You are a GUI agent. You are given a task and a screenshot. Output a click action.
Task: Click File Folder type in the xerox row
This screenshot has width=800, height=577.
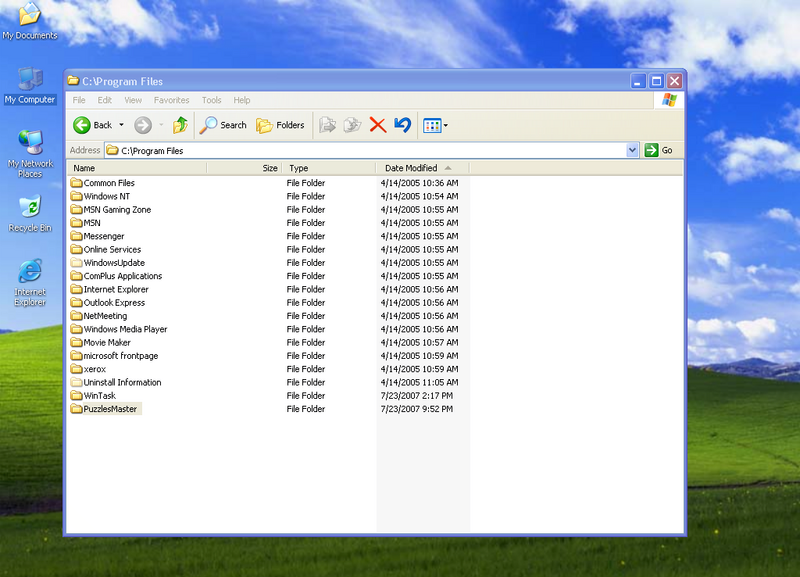[306, 369]
